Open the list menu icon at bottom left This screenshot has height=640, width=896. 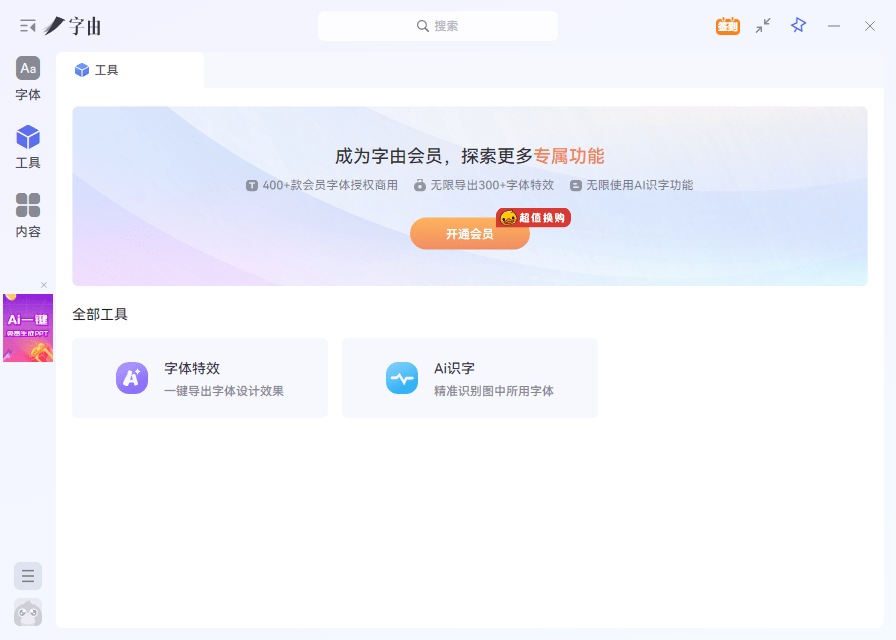pyautogui.click(x=27, y=576)
